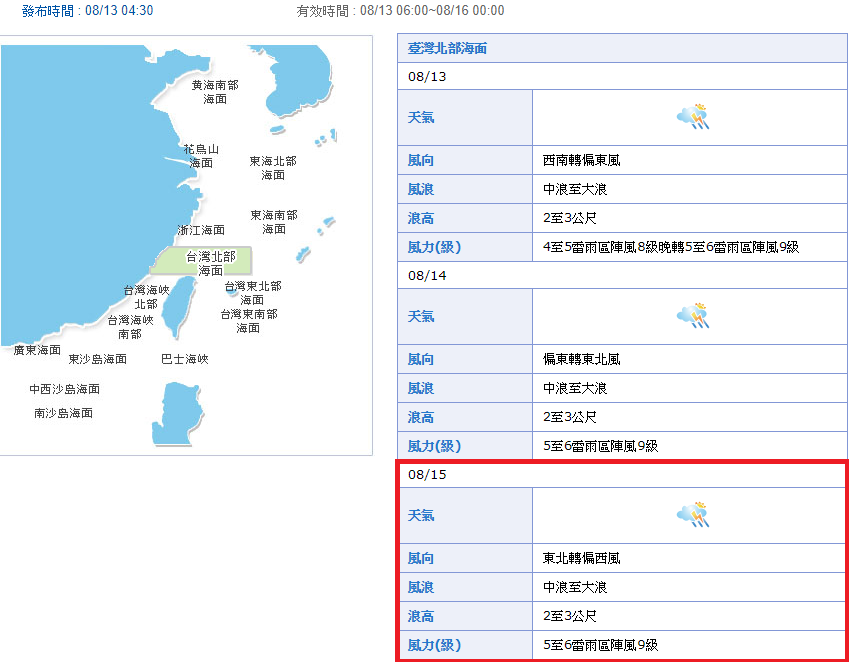Screen dimensions: 849x662
Task: Select 東海北部海面 on the map
Action: tap(273, 168)
